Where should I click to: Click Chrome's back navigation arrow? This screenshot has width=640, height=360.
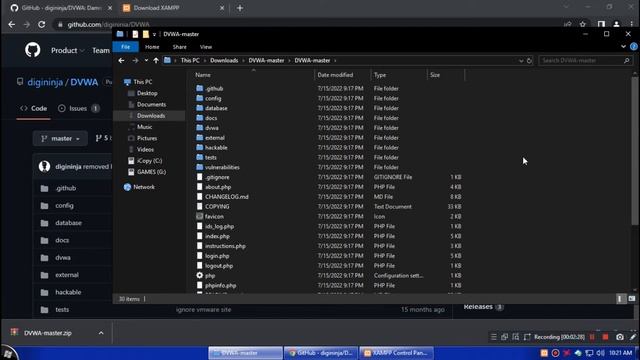coord(11,24)
